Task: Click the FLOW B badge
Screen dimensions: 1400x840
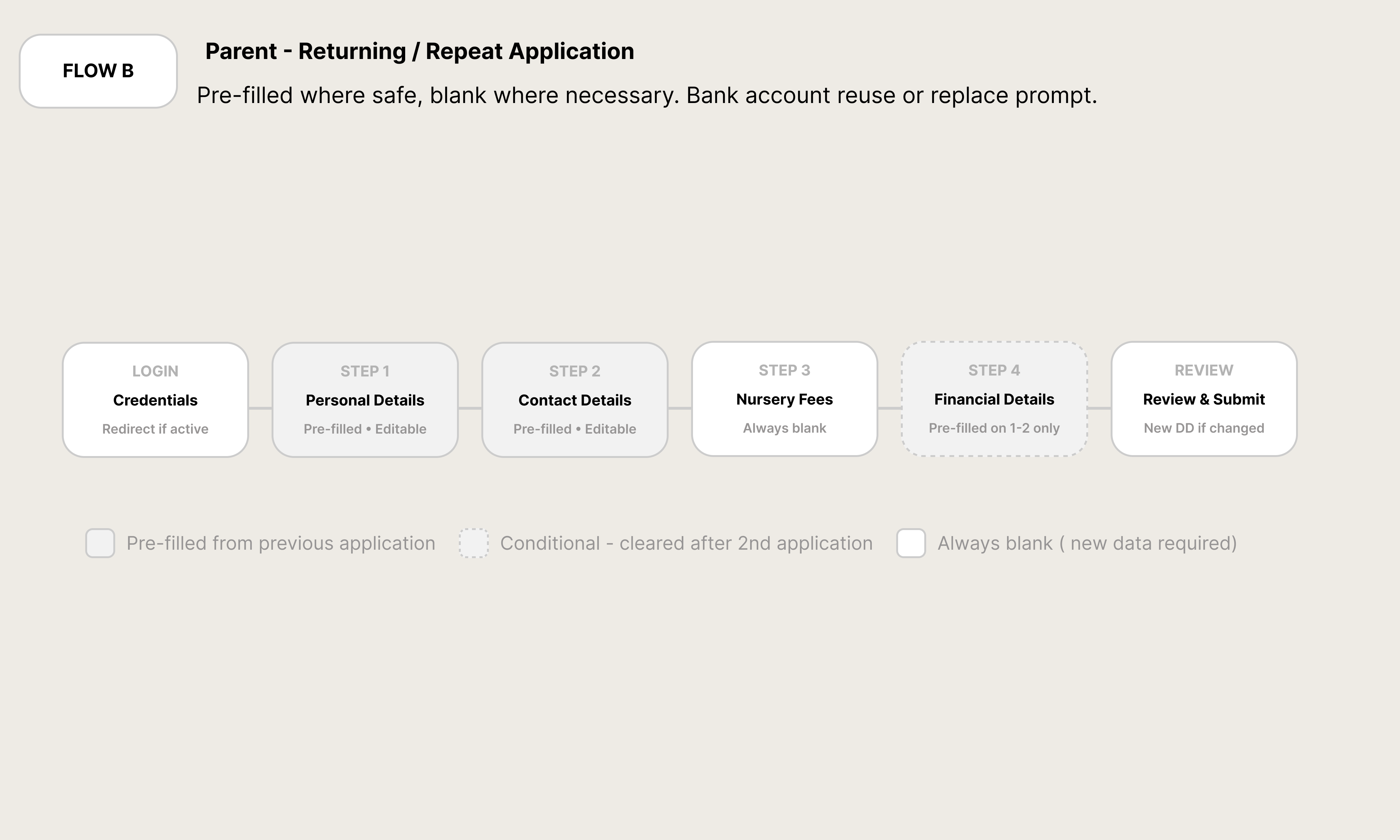Action: pyautogui.click(x=98, y=71)
